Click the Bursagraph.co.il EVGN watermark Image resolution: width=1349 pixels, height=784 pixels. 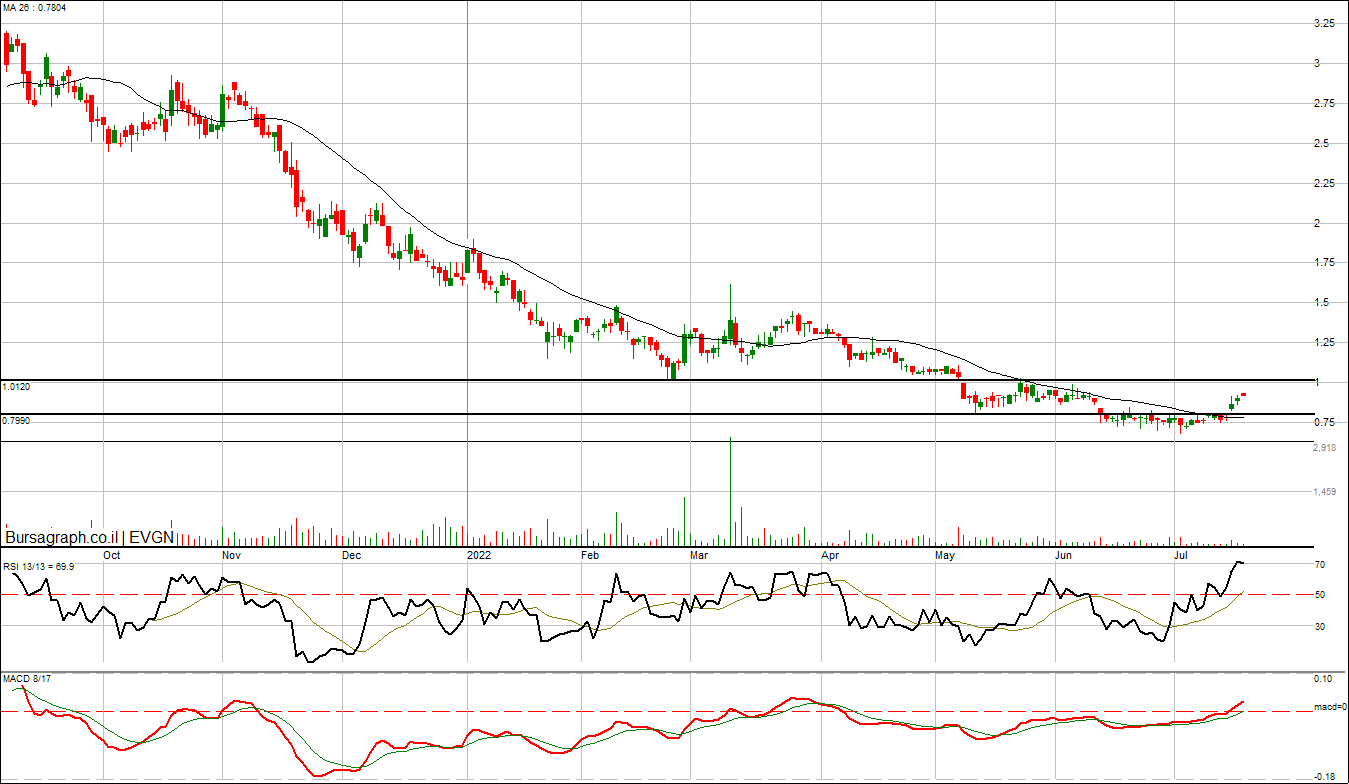[90, 537]
